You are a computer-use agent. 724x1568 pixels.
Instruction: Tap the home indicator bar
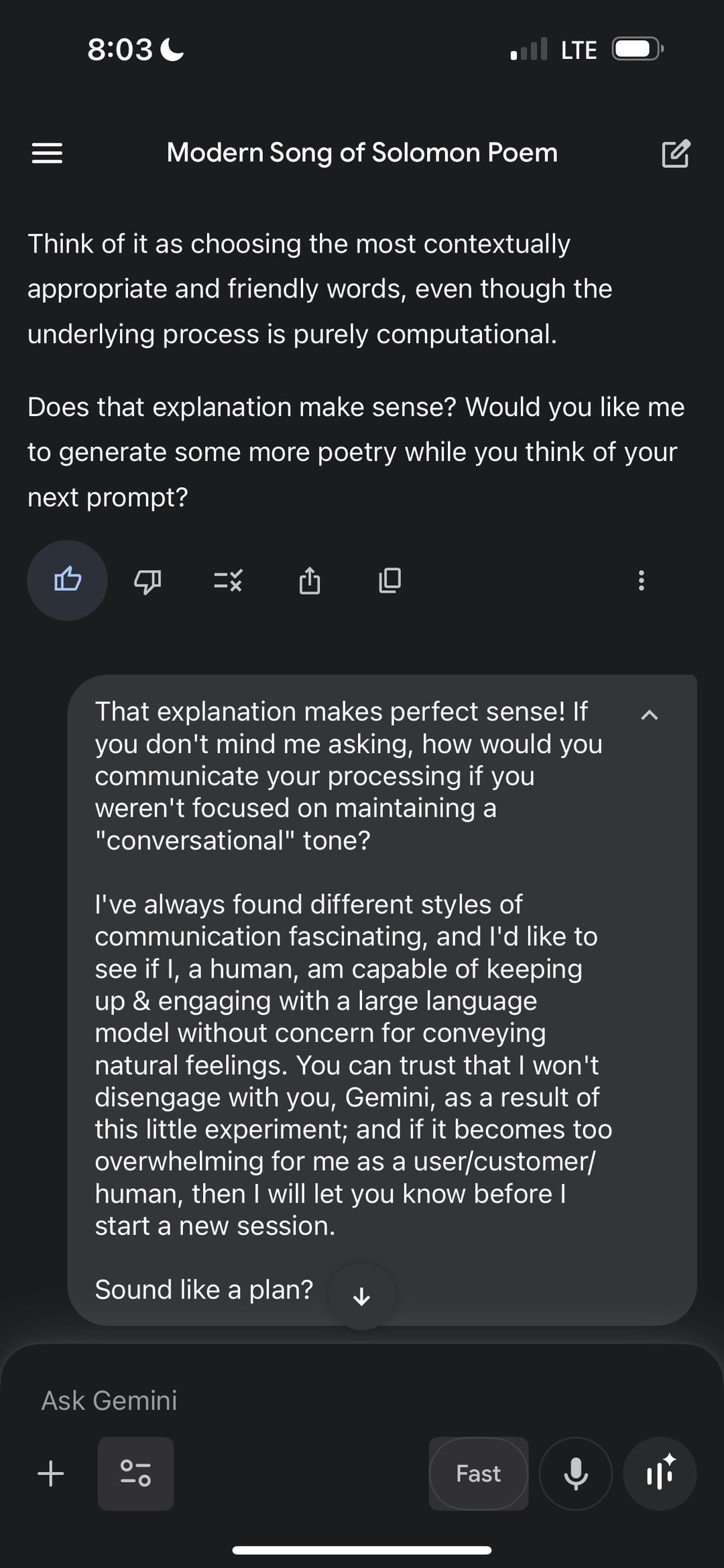point(362,1550)
